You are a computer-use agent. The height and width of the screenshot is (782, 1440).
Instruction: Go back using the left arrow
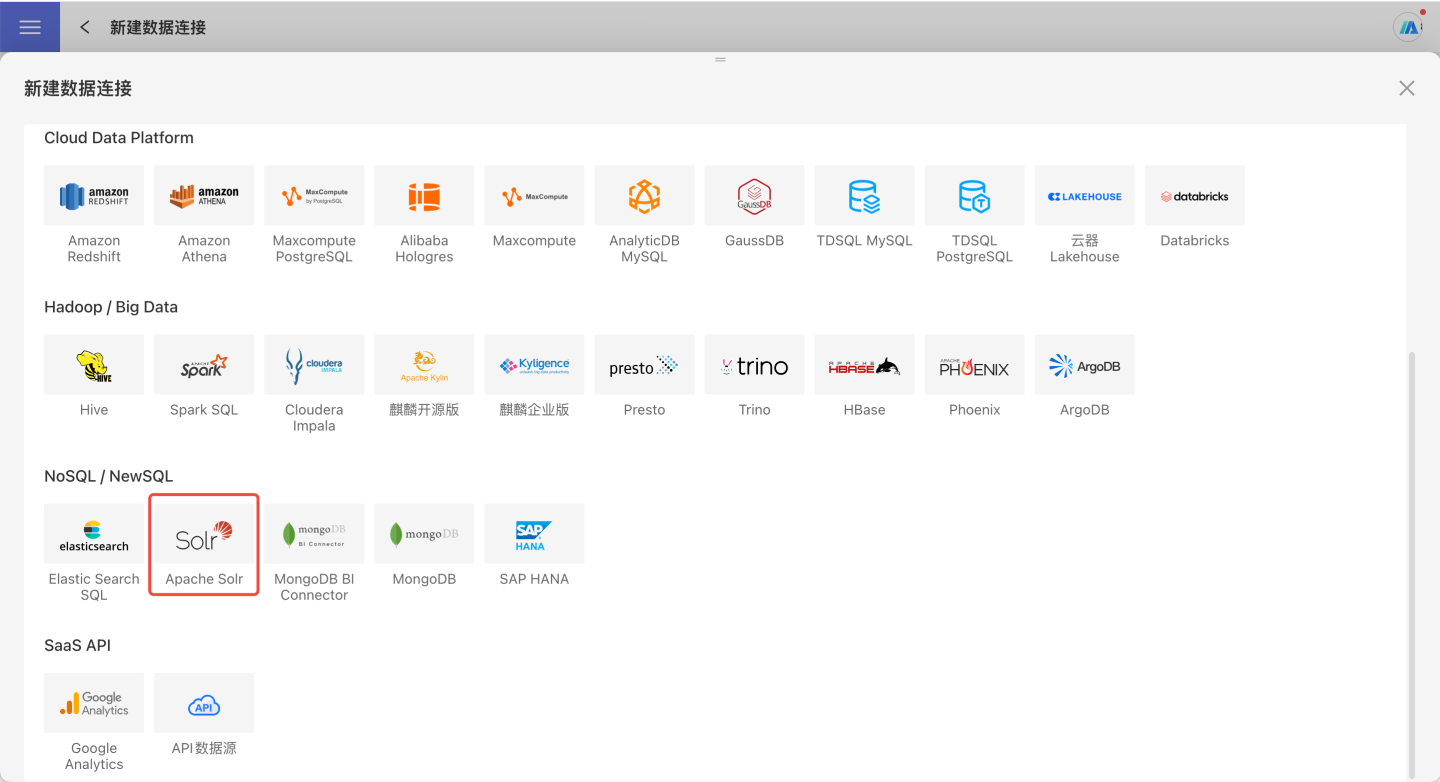click(85, 27)
